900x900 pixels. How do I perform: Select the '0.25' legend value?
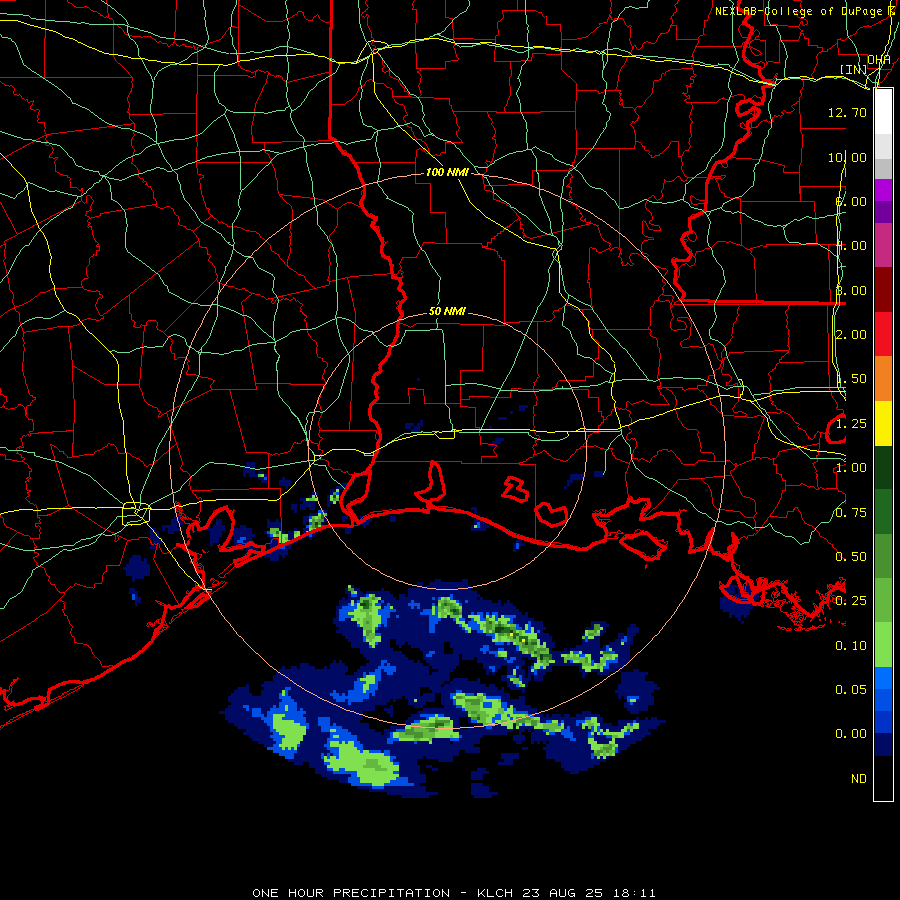pos(851,601)
